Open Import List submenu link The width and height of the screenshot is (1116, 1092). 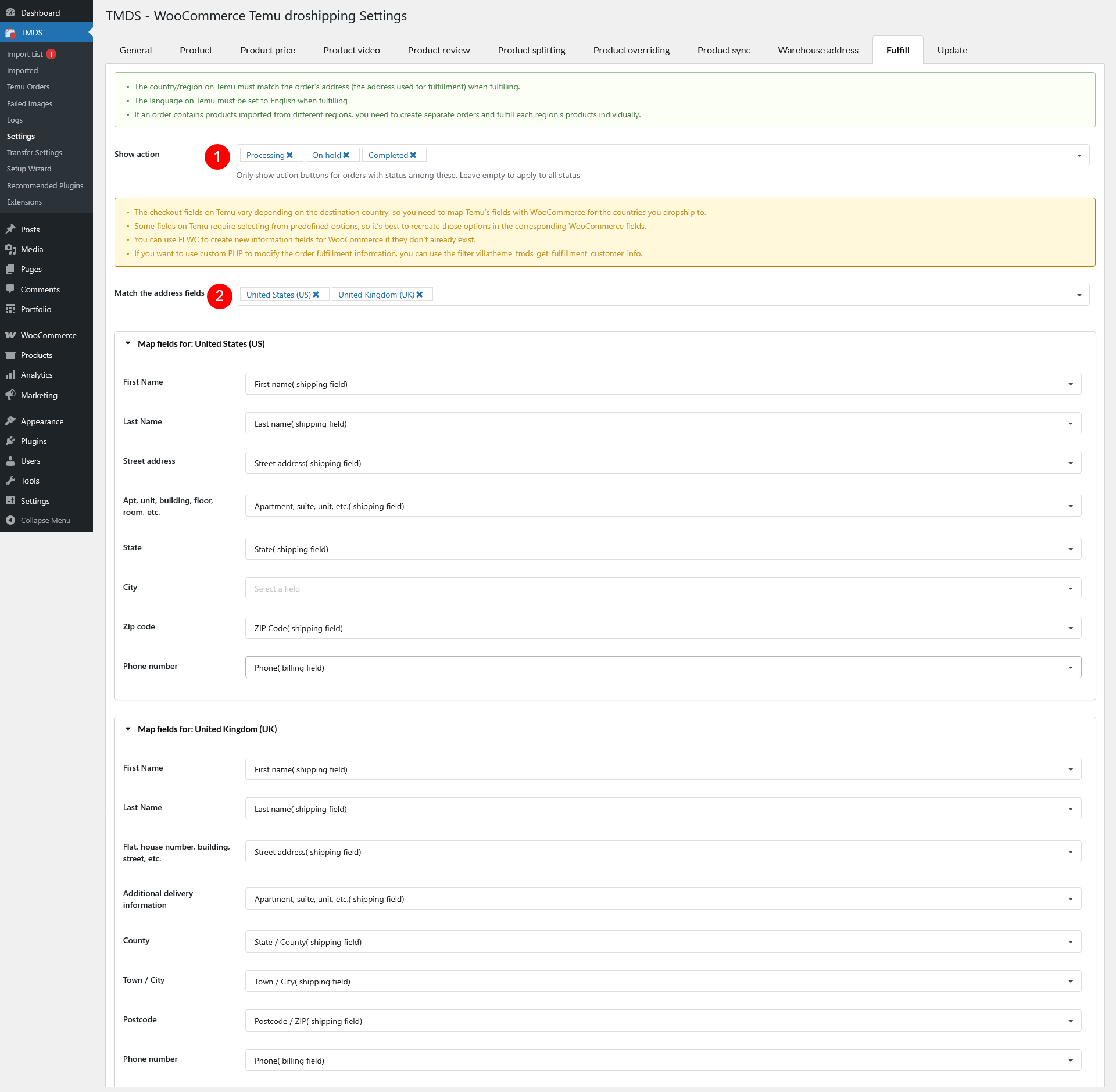point(25,54)
